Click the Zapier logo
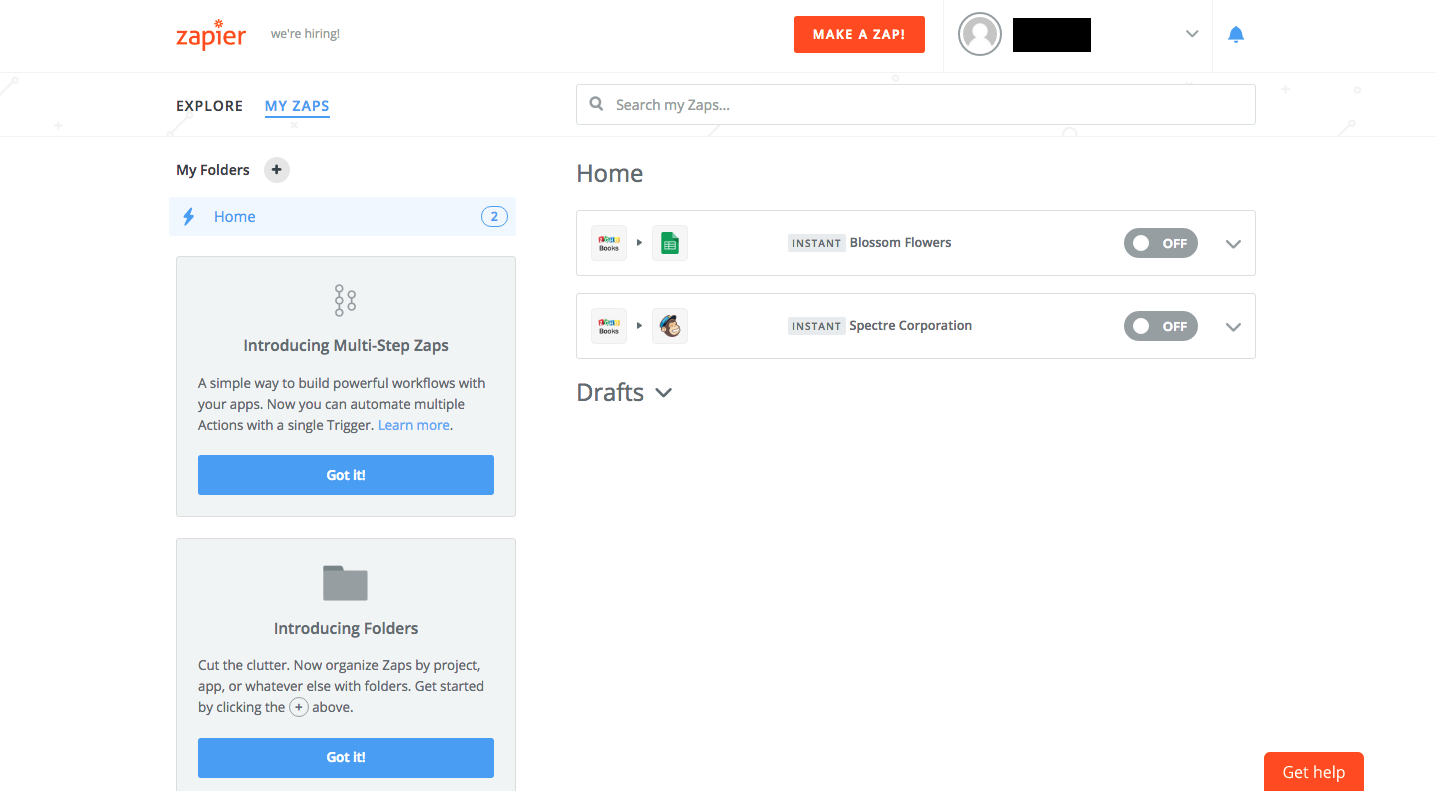Viewport: 1436px width, 791px height. click(211, 34)
